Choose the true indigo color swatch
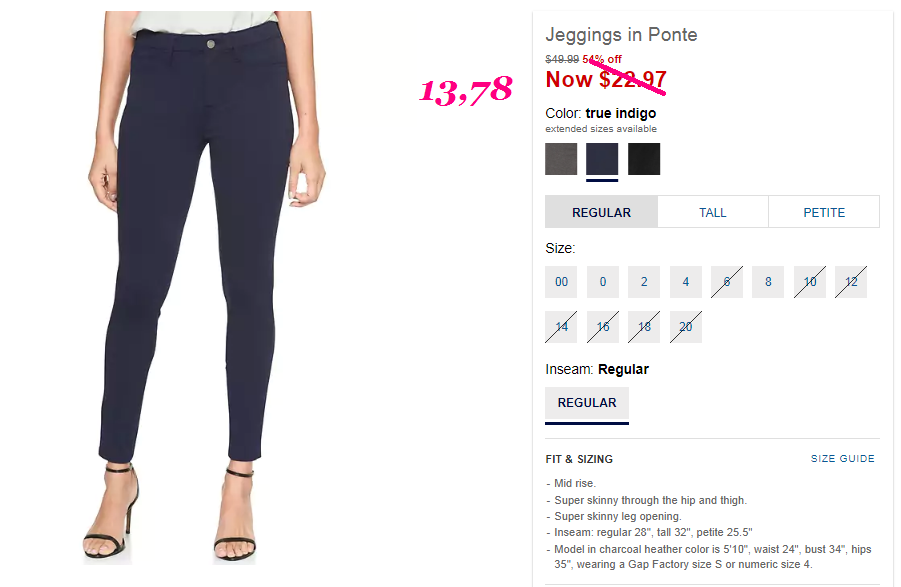 602,159
